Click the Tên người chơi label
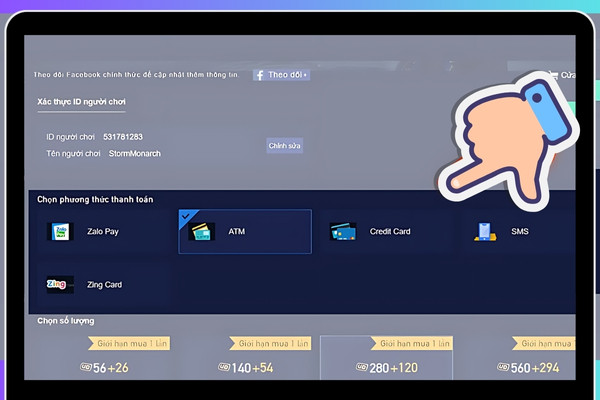The width and height of the screenshot is (600, 400). tap(73, 153)
